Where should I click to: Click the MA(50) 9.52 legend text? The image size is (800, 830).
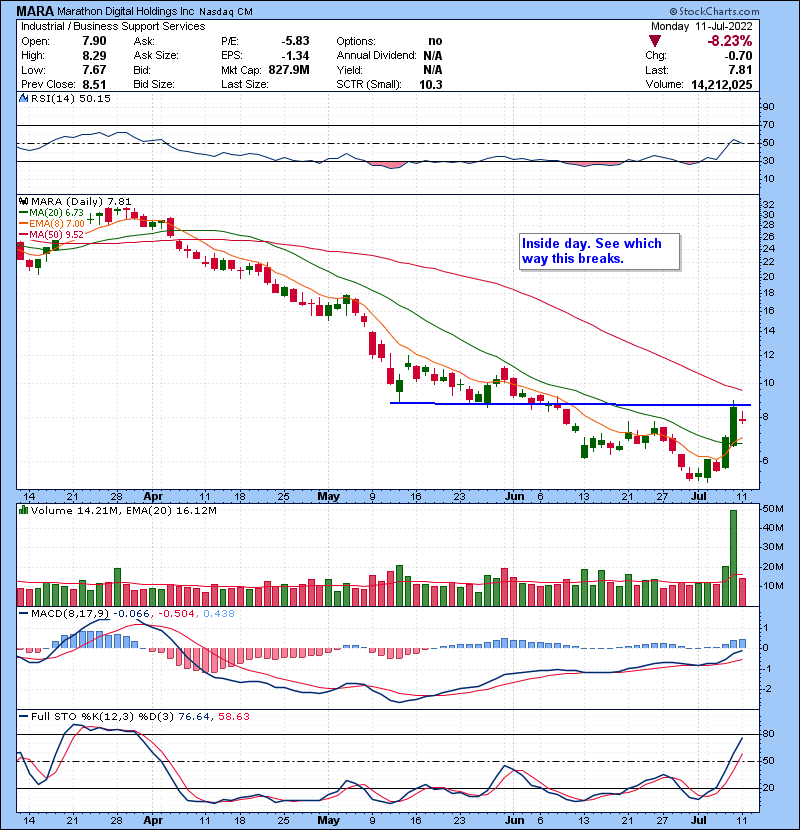(56, 234)
